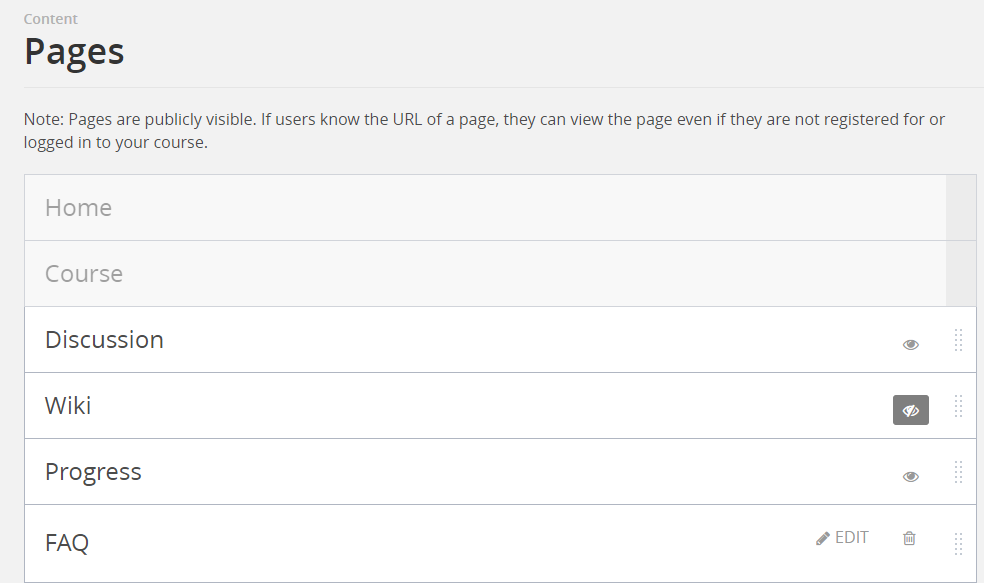984x583 pixels.
Task: Select the Home page row
Action: [x=400, y=207]
